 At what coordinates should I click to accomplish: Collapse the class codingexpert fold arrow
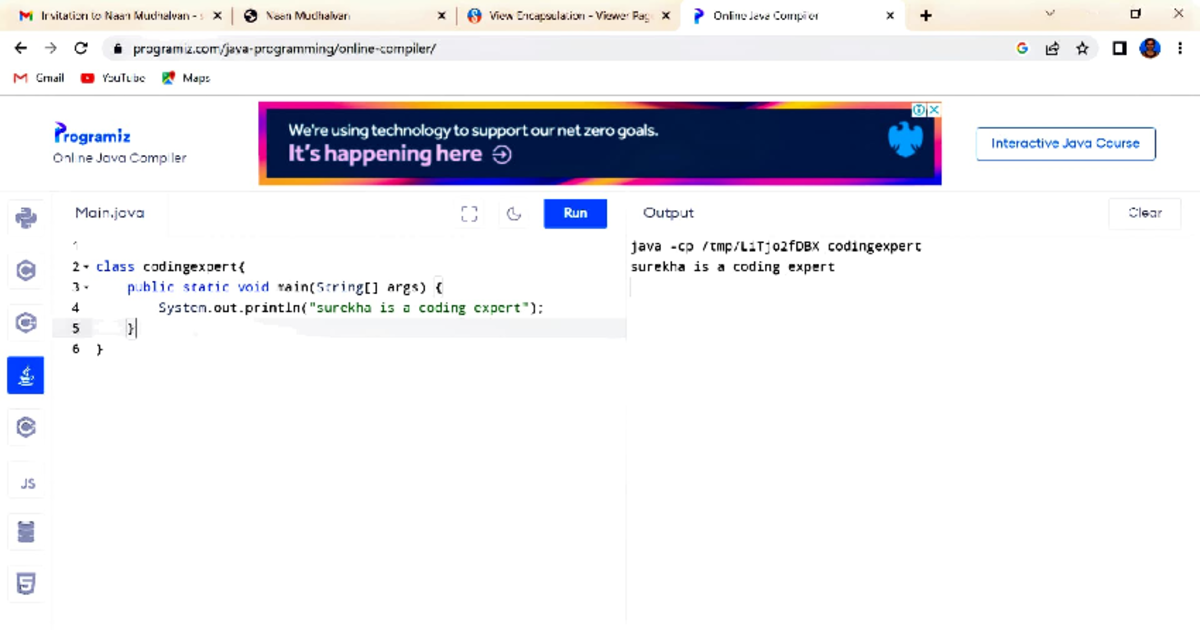click(x=85, y=267)
